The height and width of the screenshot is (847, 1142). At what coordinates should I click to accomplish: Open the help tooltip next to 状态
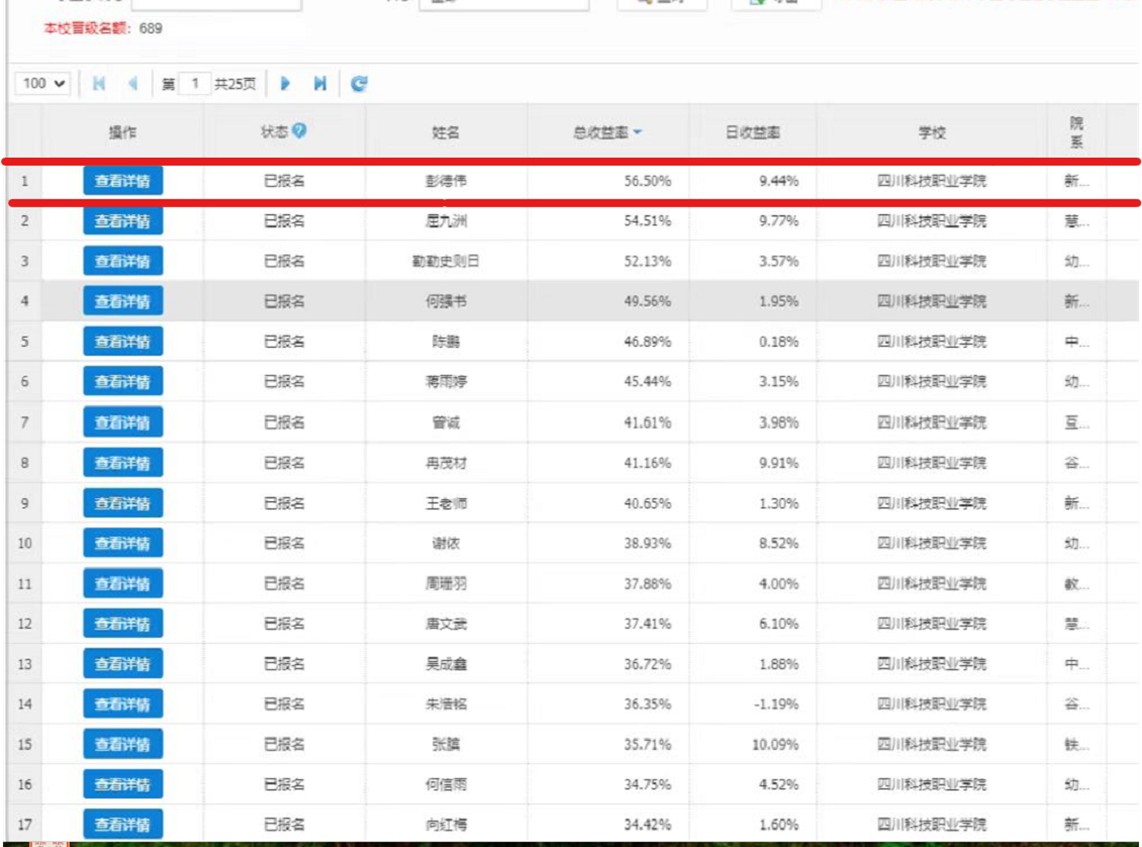point(299,130)
